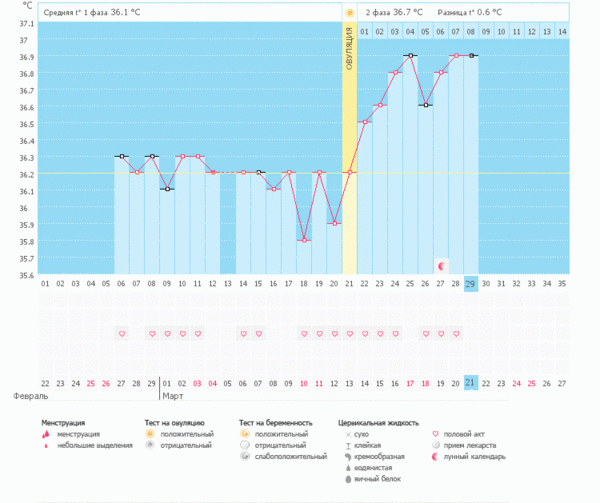Viewport: 600px width, 503px height.
Task: Click the yellow ОВУЛЯЦИЯ column on day 21
Action: 349,150
